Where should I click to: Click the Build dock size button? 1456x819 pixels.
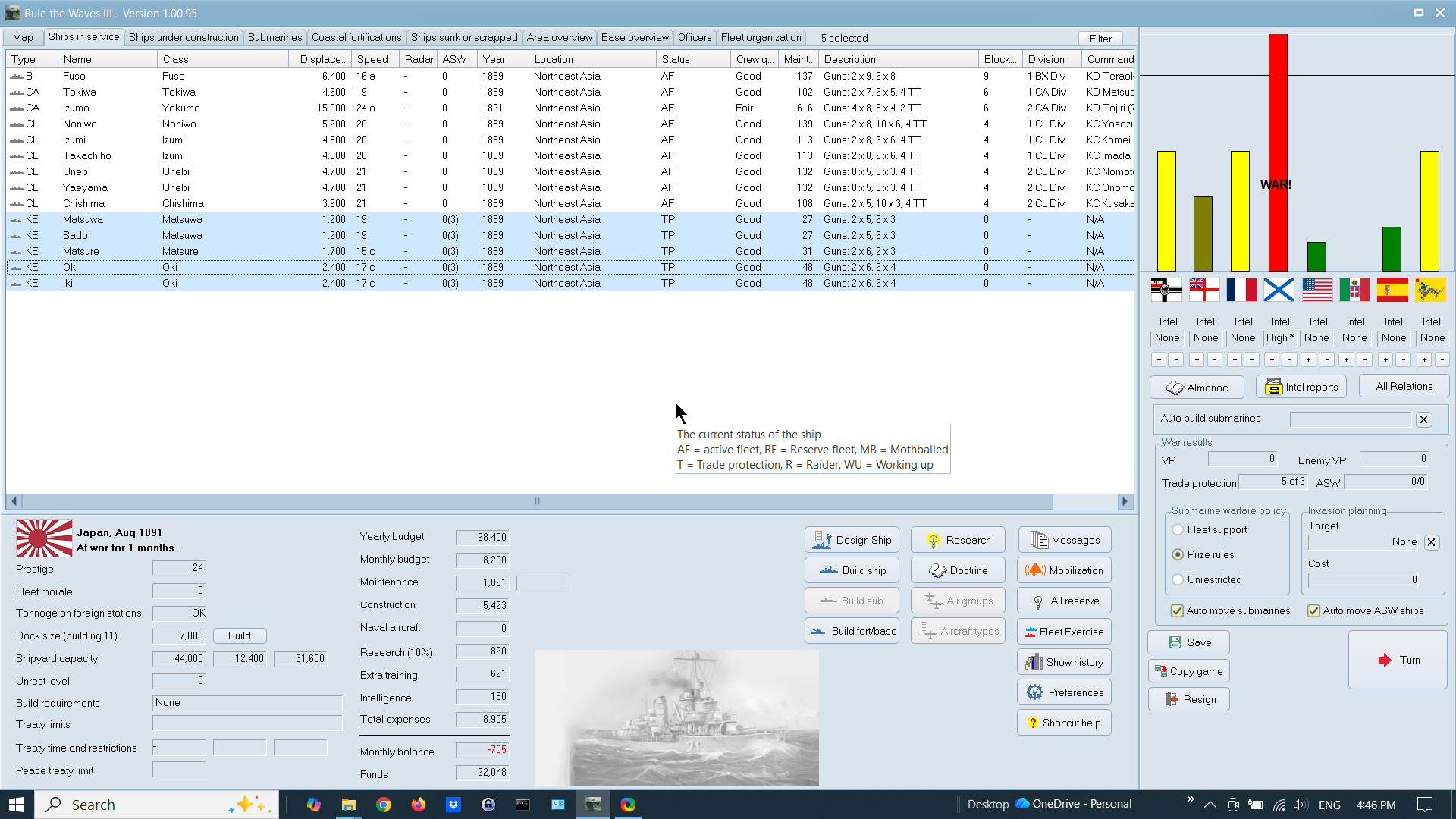(240, 635)
